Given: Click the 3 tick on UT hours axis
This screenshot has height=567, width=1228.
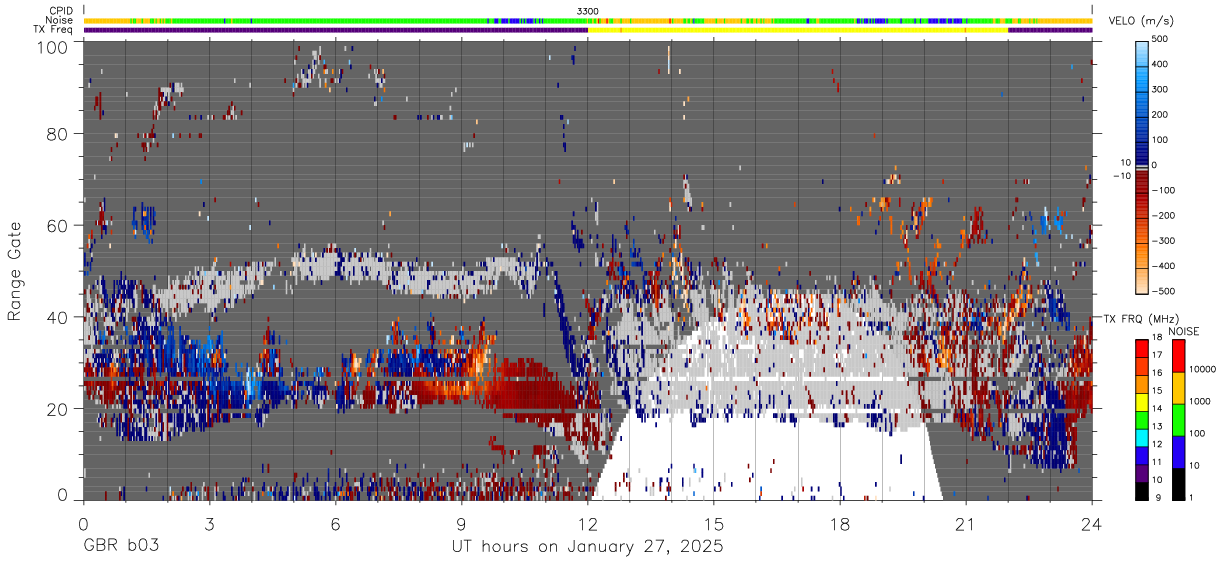Looking at the screenshot, I should coord(209,524).
